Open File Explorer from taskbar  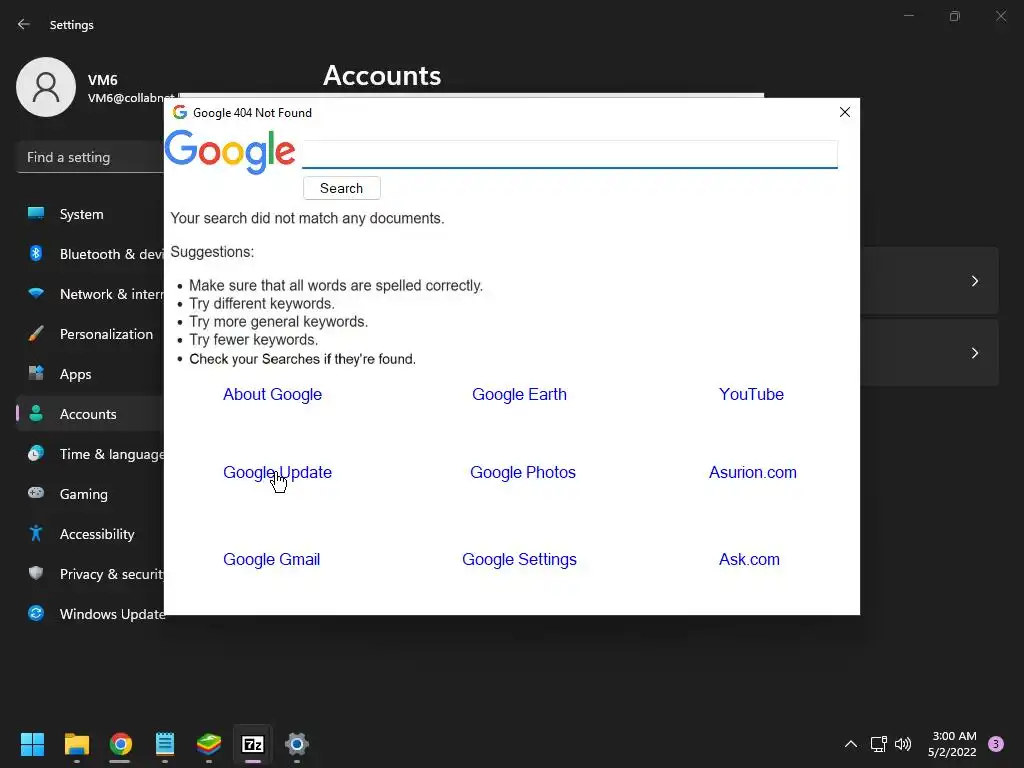76,744
